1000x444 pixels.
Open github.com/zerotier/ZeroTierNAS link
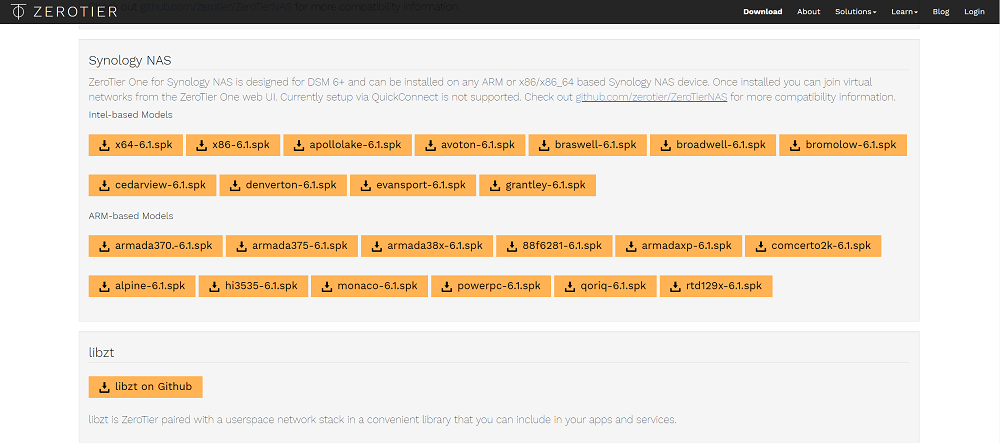(651, 98)
